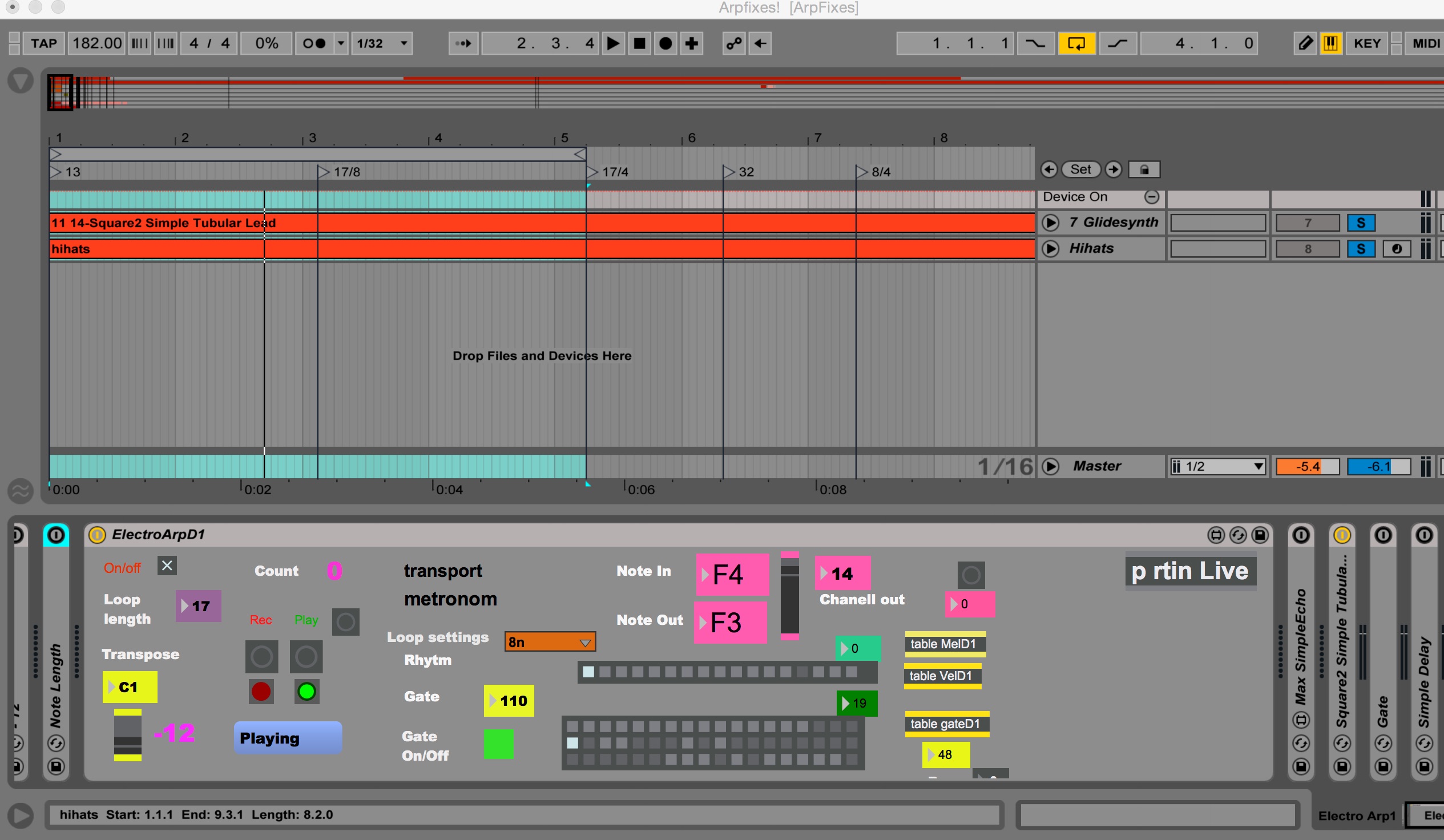Toggle the Loop switch in control bar
Screen dimensions: 1444x840
coord(1076,43)
